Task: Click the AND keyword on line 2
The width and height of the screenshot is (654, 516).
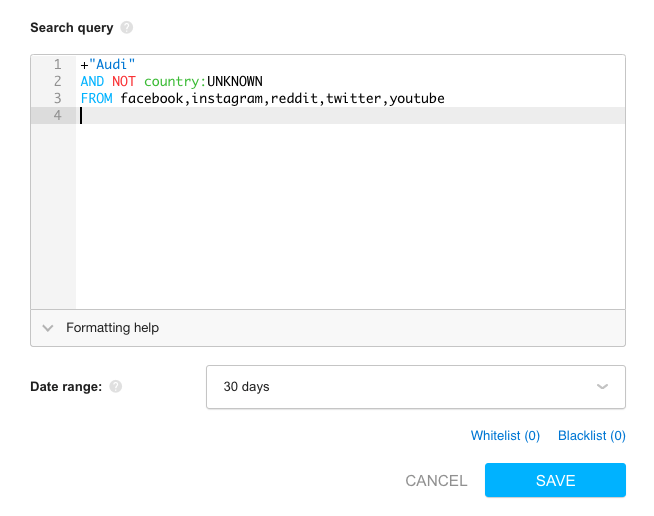Action: point(92,81)
